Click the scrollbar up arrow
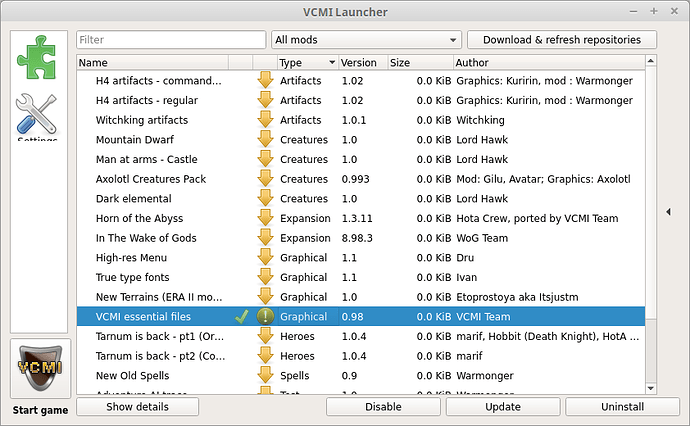Image resolution: width=690 pixels, height=426 pixels. click(x=651, y=61)
